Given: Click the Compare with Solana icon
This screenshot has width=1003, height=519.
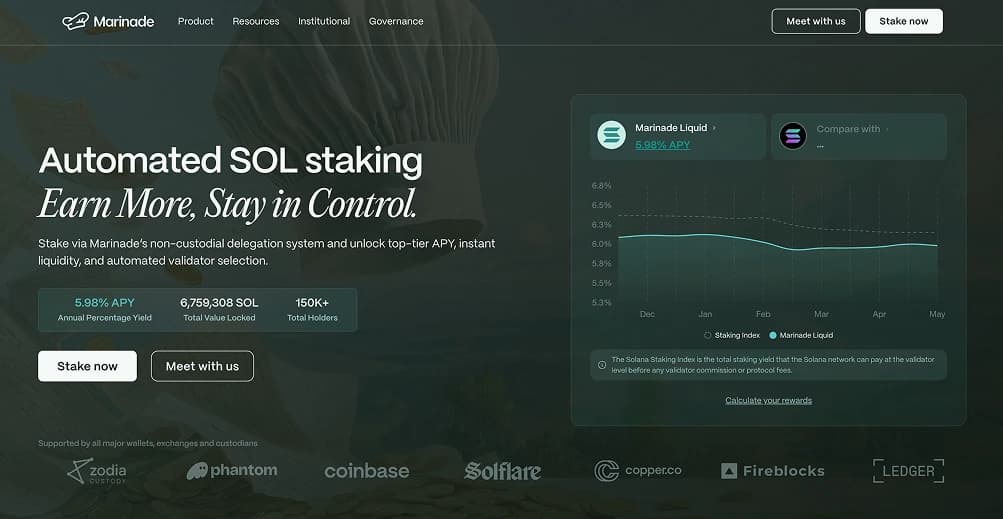Looking at the screenshot, I should [x=793, y=136].
